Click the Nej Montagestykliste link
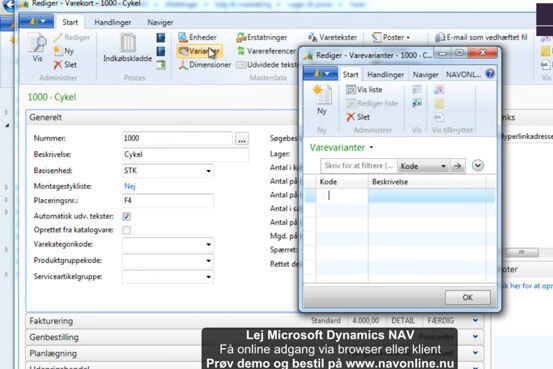Viewport: 553px width, 369px height. tap(130, 186)
